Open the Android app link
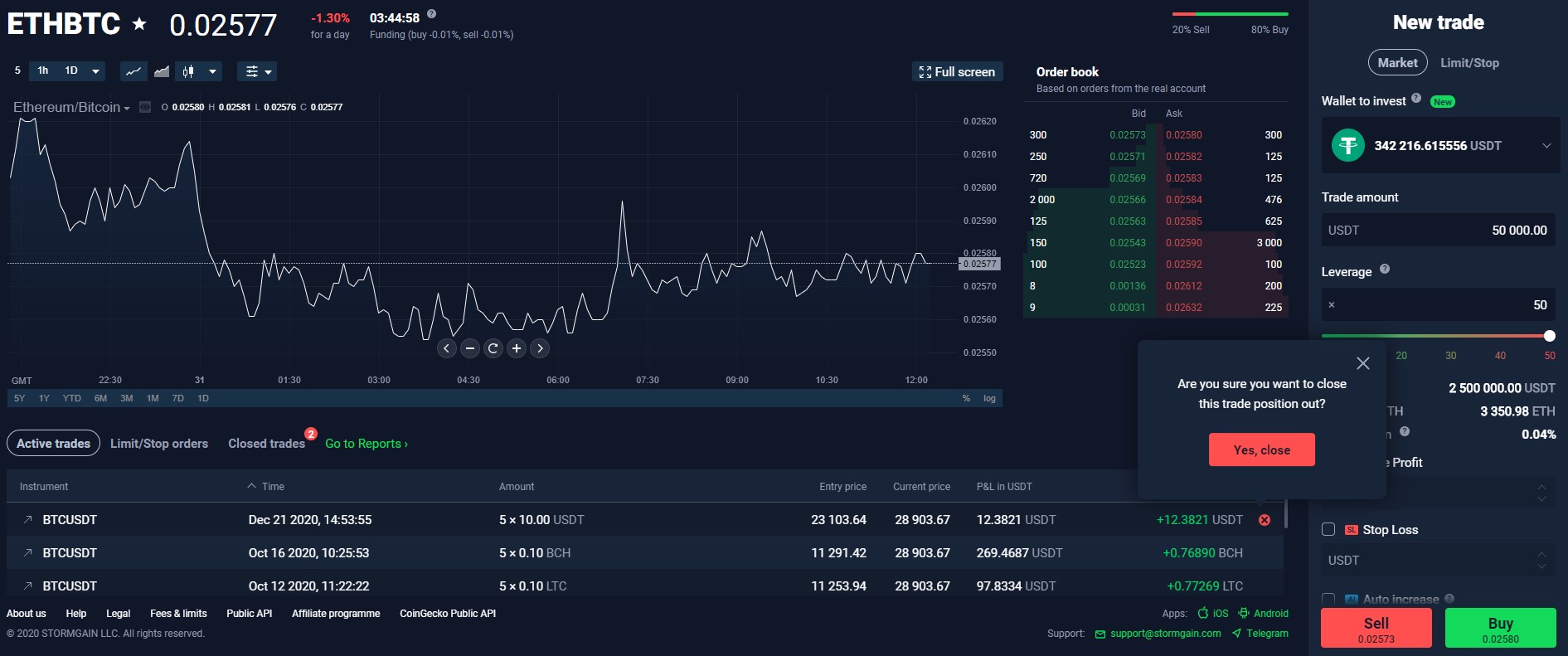 coord(1264,614)
